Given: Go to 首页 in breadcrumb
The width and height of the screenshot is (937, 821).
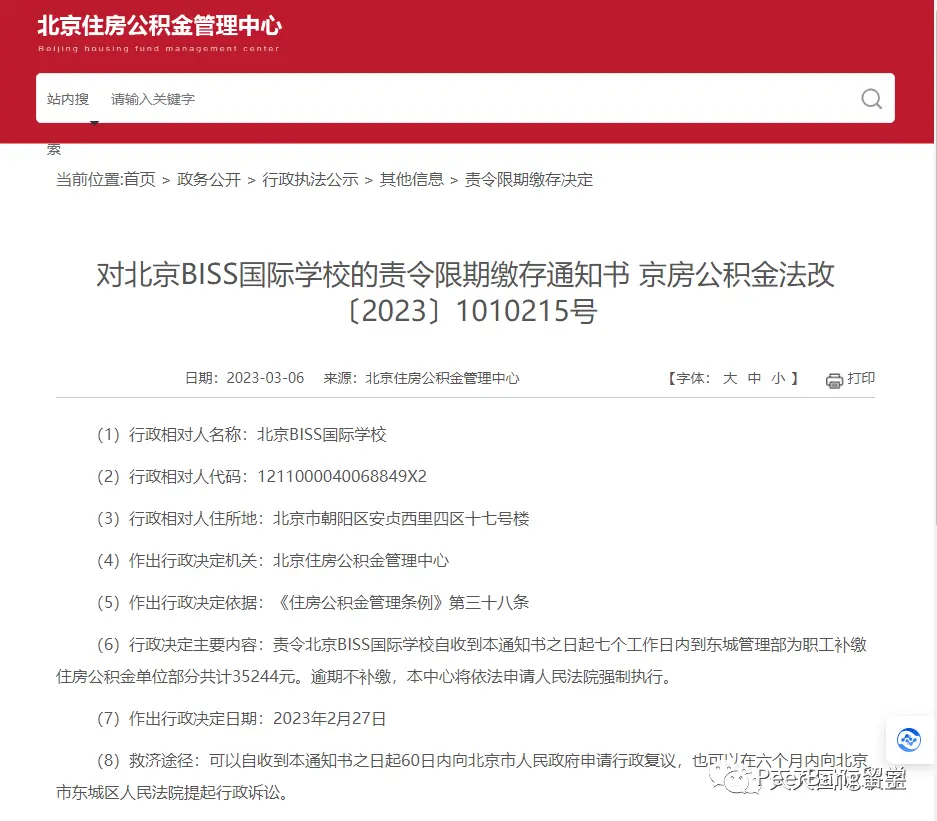Looking at the screenshot, I should (x=139, y=179).
